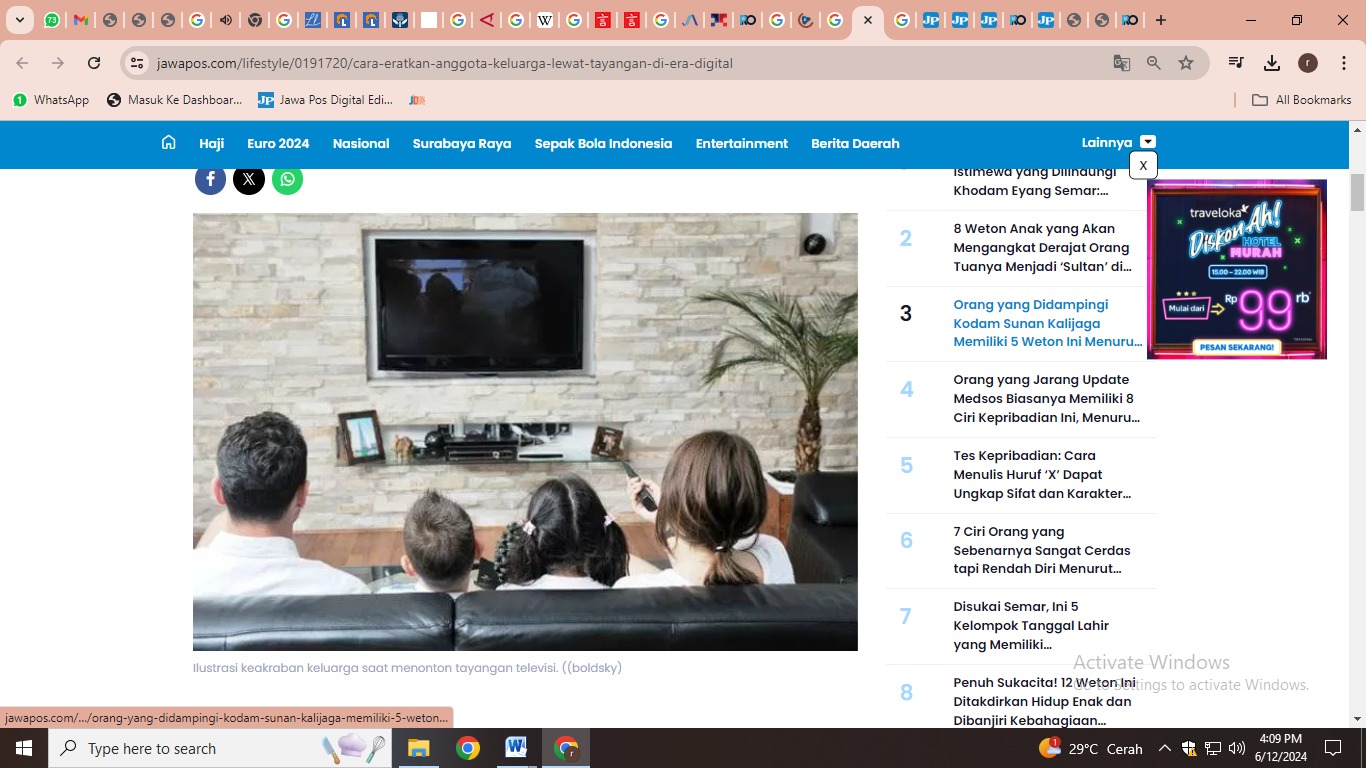
Task: Open 'Disukai Semar, Ini 5 Kelompok' article
Action: 1031,625
